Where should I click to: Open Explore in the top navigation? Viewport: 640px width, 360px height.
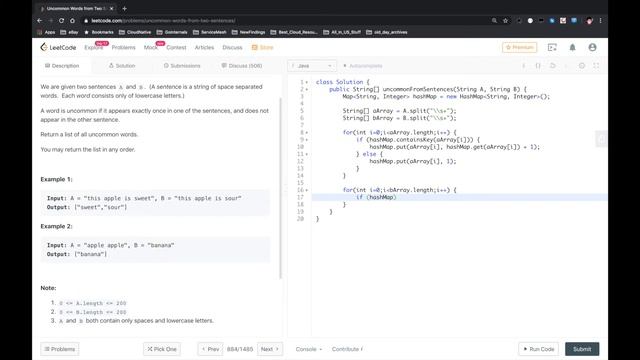click(x=94, y=47)
